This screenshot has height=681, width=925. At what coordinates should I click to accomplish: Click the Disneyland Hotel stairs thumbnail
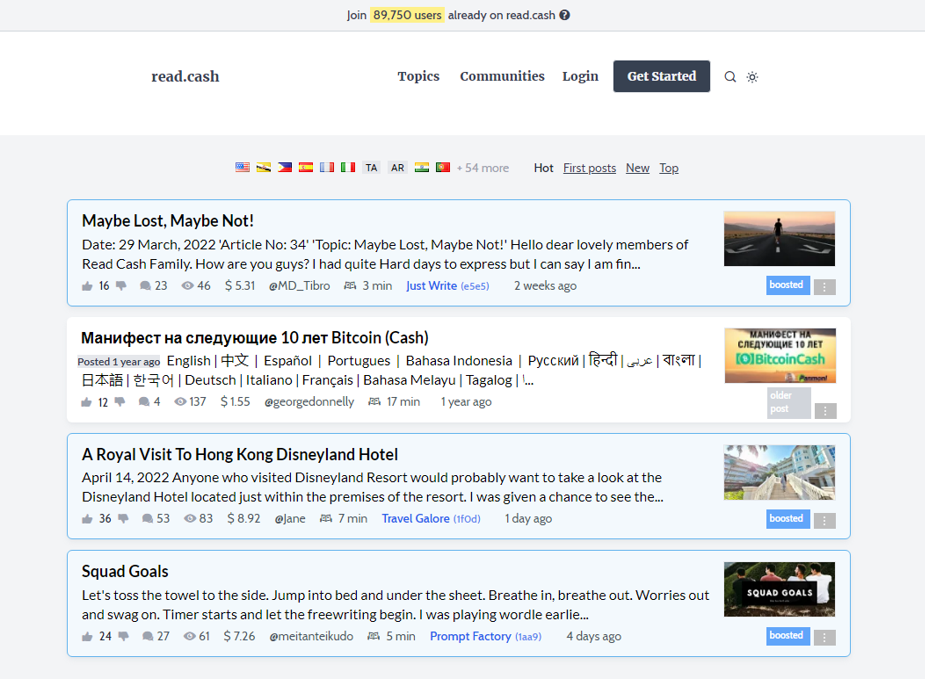[x=779, y=473]
